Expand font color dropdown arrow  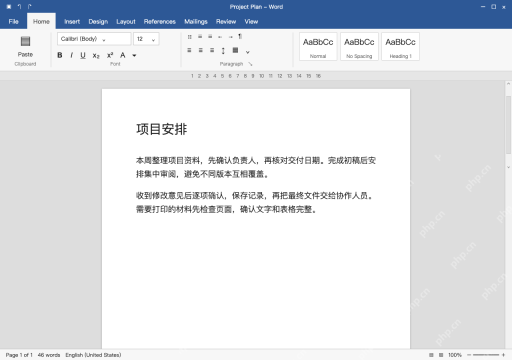pyautogui.click(x=134, y=55)
